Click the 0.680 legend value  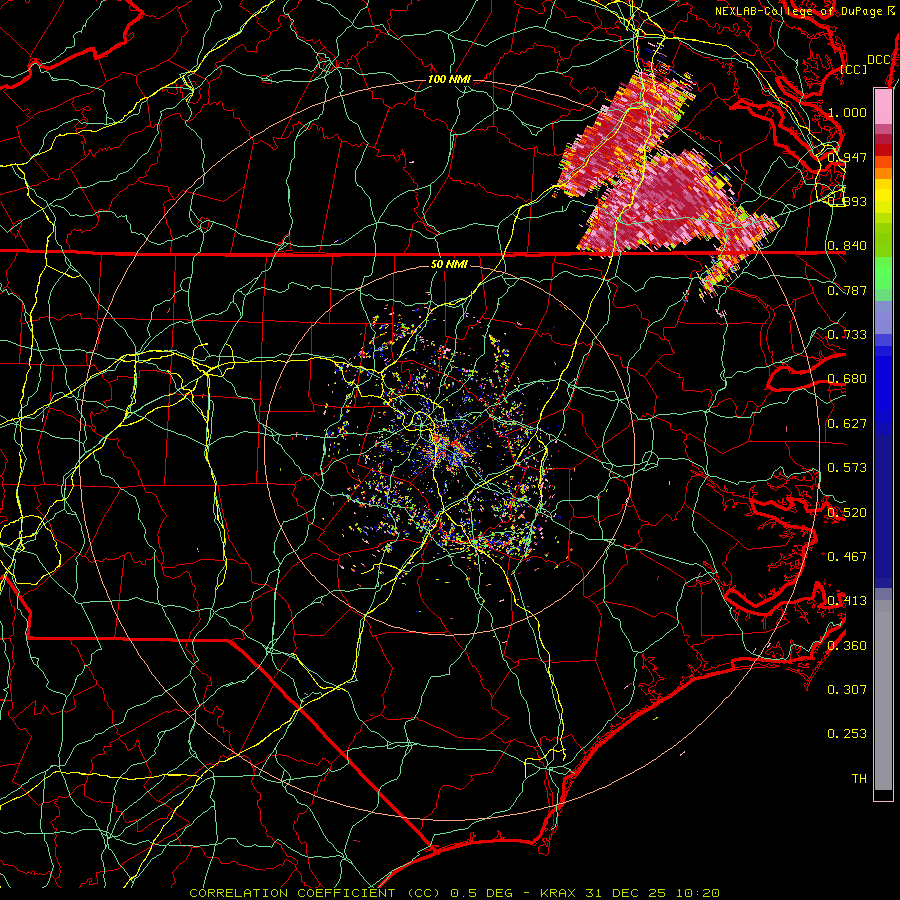847,379
